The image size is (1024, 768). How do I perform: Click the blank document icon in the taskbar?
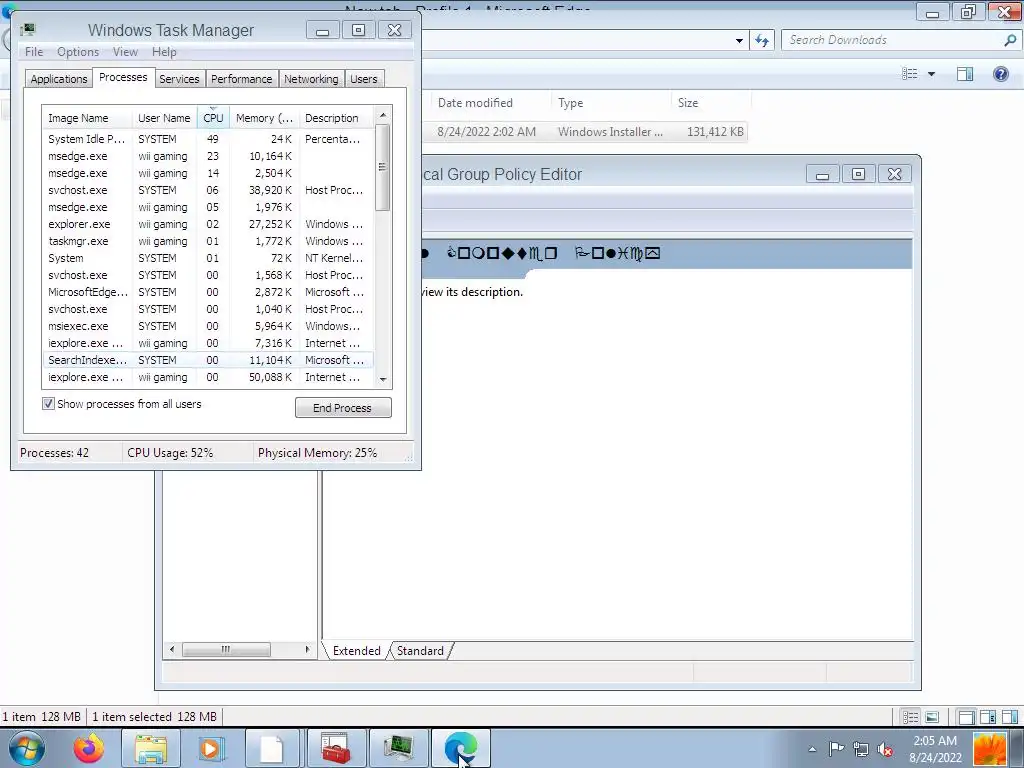[x=272, y=748]
